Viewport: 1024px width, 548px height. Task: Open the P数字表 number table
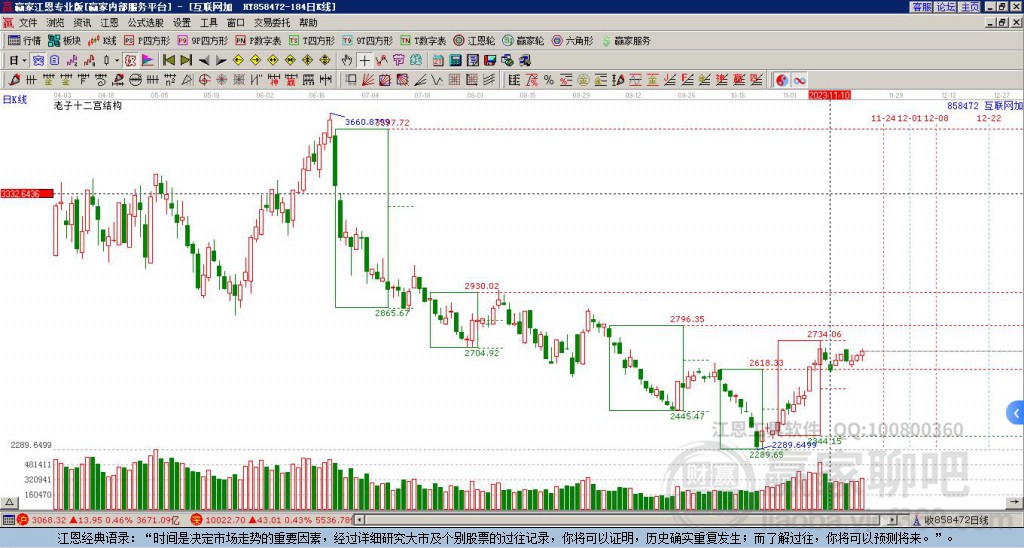tap(258, 40)
